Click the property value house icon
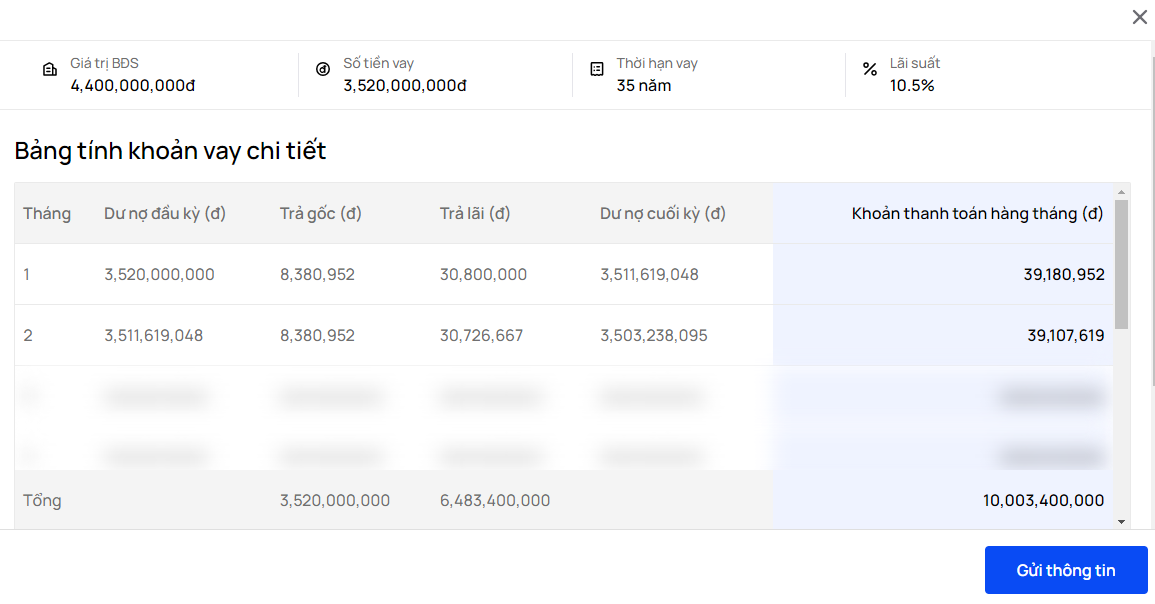This screenshot has height=604, width=1155. click(x=49, y=70)
